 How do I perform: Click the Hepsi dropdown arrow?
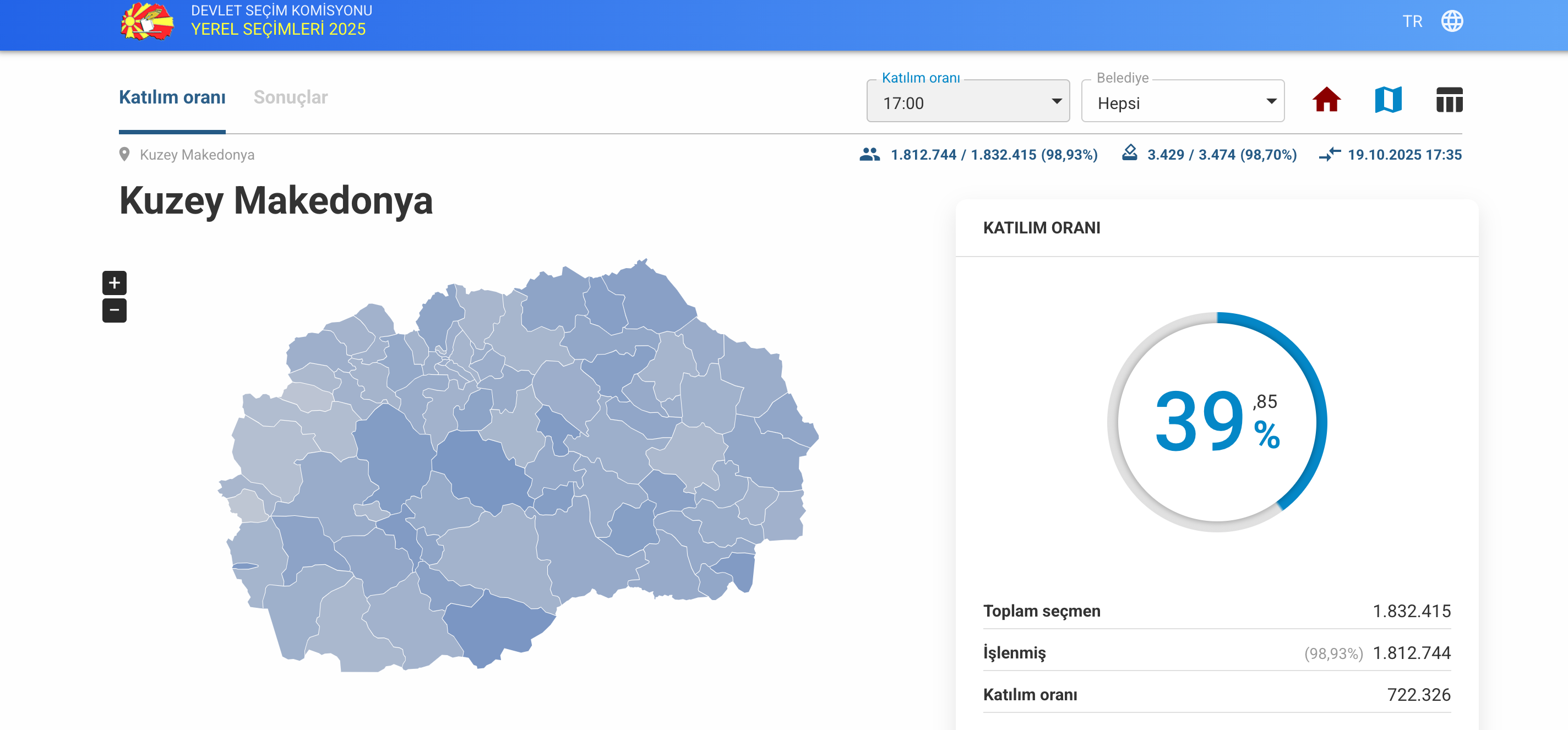tap(1271, 102)
